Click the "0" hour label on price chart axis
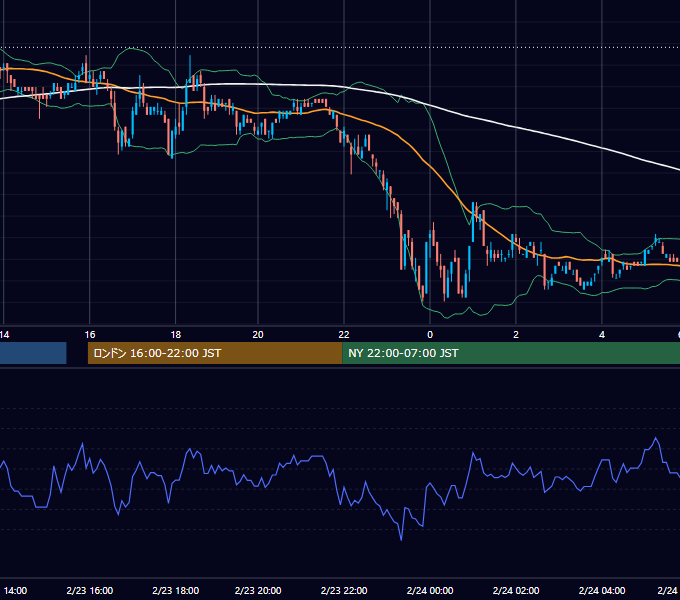The image size is (680, 600). [x=430, y=335]
